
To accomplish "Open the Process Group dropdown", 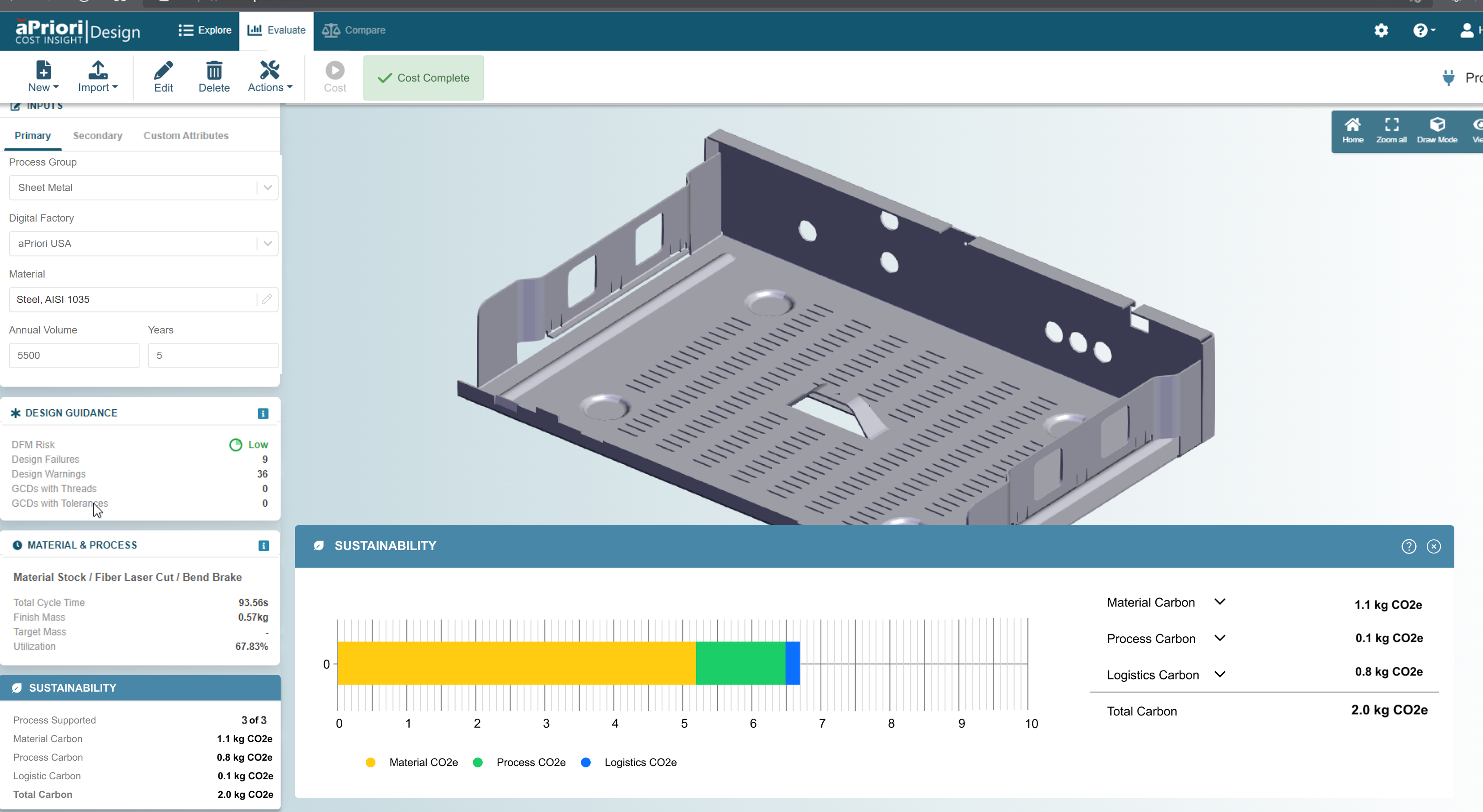I will [x=267, y=188].
